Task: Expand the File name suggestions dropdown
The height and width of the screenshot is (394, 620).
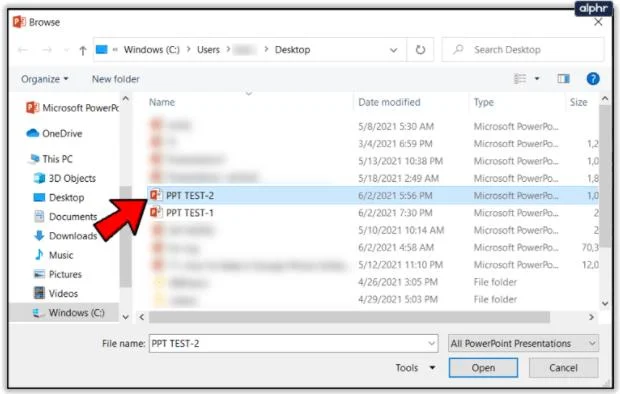Action: (x=432, y=343)
